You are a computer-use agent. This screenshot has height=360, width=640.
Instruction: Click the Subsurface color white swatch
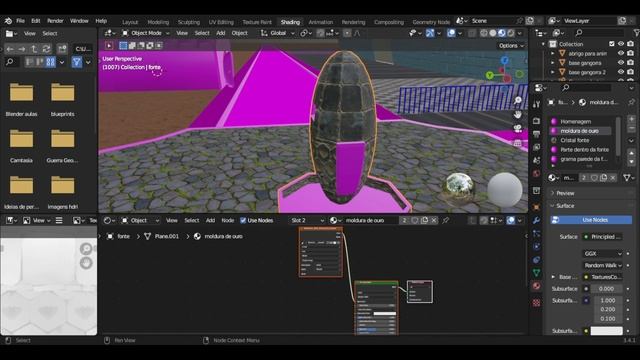[x=607, y=331]
